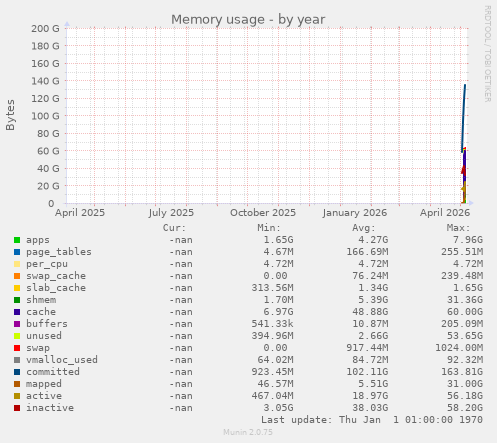This screenshot has width=497, height=443.
Task: Click the yellow slab_cache legend swatch
Action: [x=17, y=288]
